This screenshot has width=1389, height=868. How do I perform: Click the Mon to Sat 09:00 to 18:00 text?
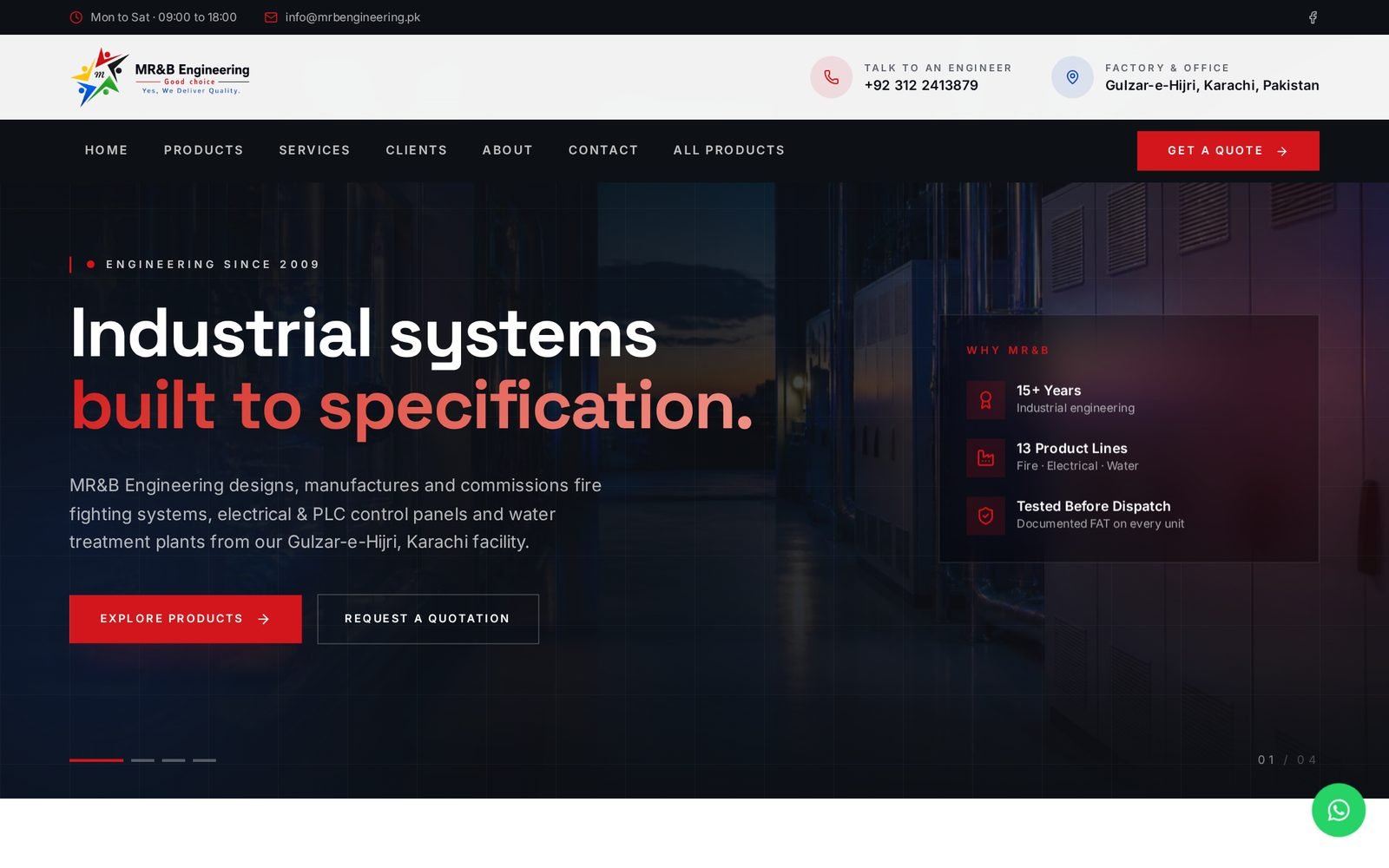pos(163,17)
